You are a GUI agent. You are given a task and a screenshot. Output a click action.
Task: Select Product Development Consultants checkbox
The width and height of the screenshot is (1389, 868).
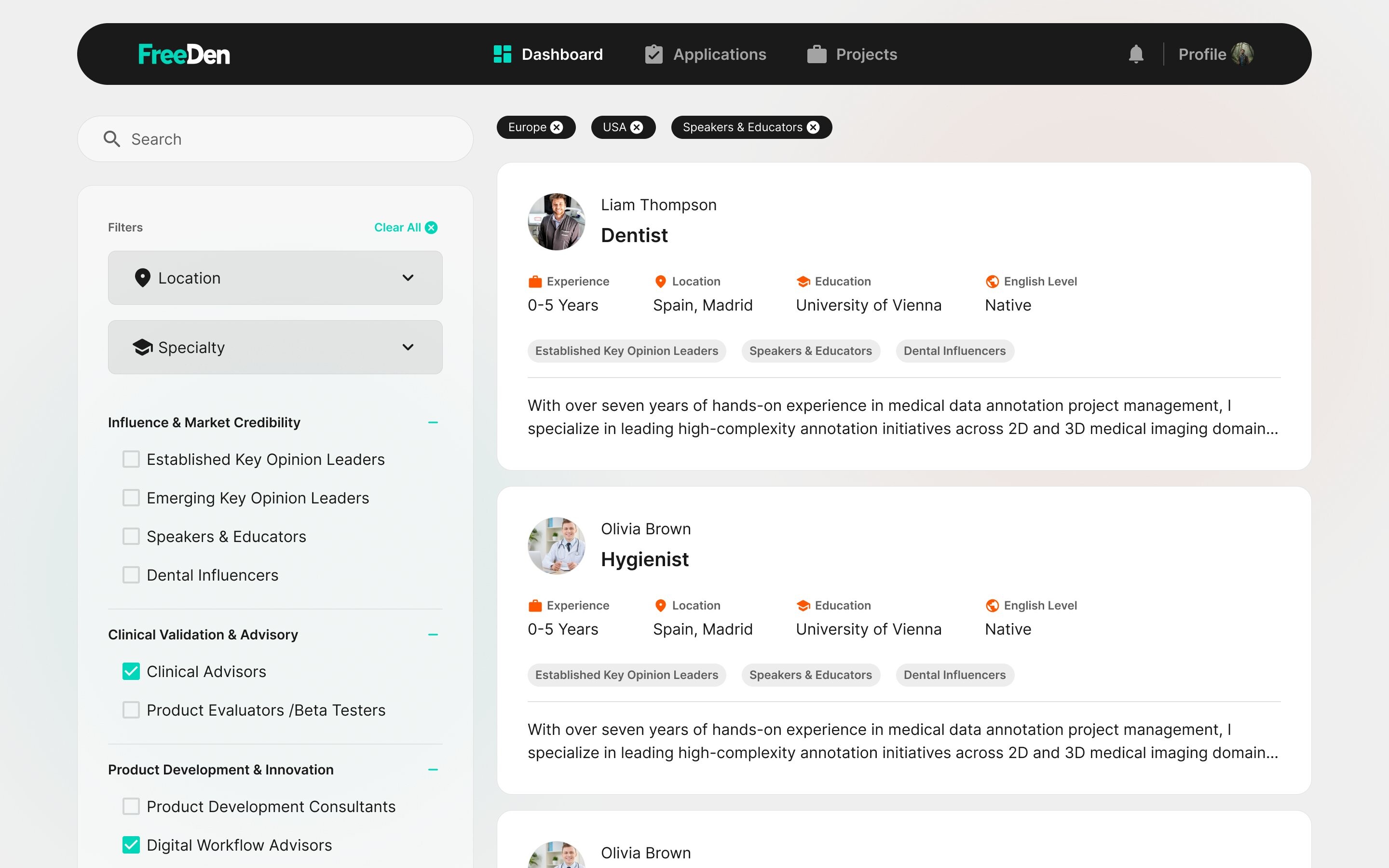point(131,807)
